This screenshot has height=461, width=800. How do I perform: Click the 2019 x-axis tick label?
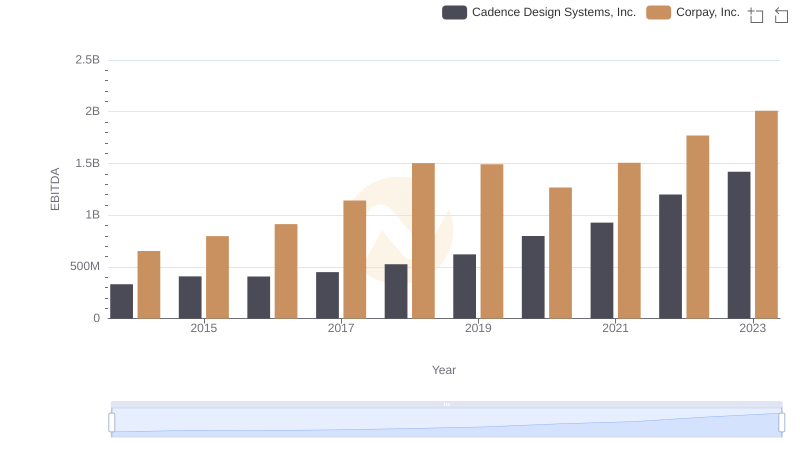pyautogui.click(x=478, y=328)
